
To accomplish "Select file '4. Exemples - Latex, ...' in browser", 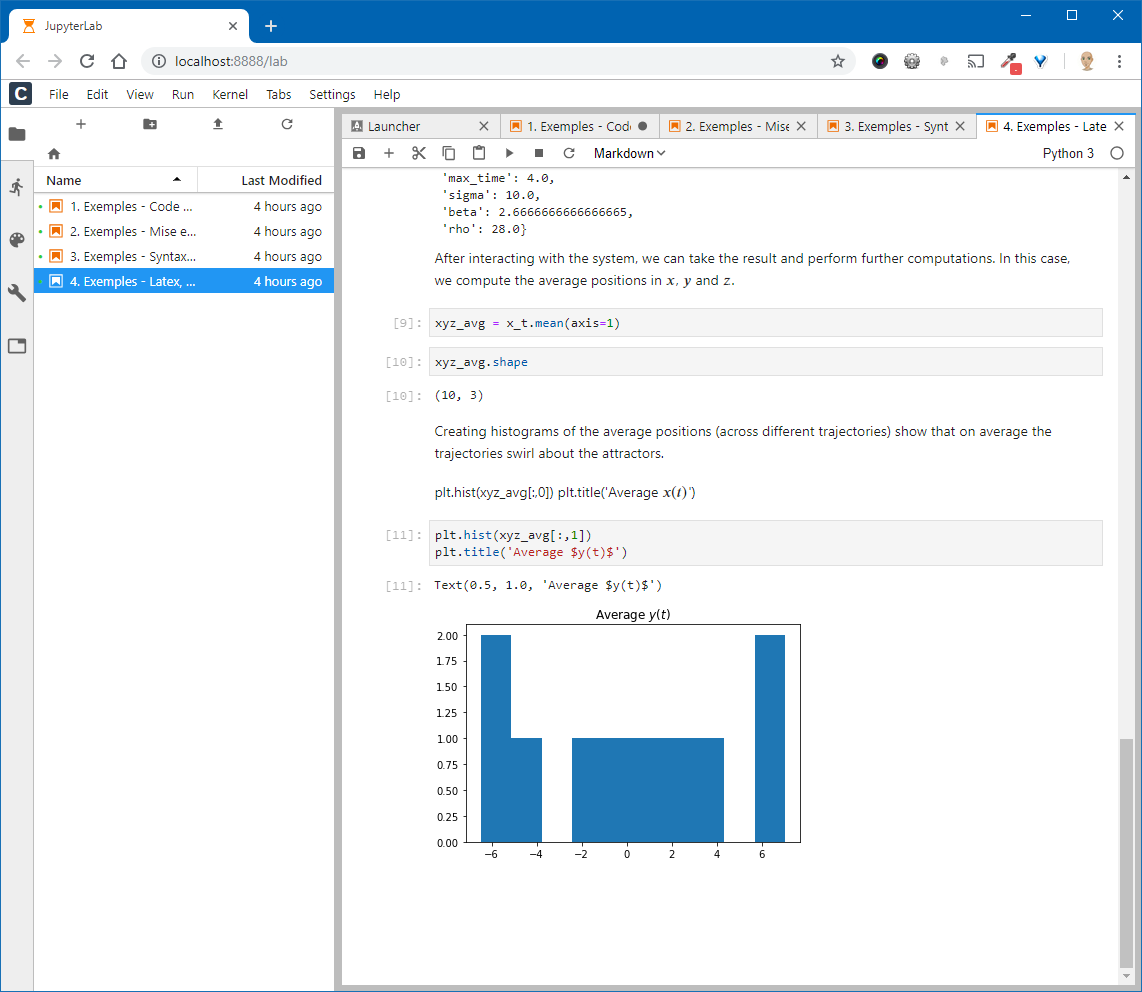I will tap(184, 281).
